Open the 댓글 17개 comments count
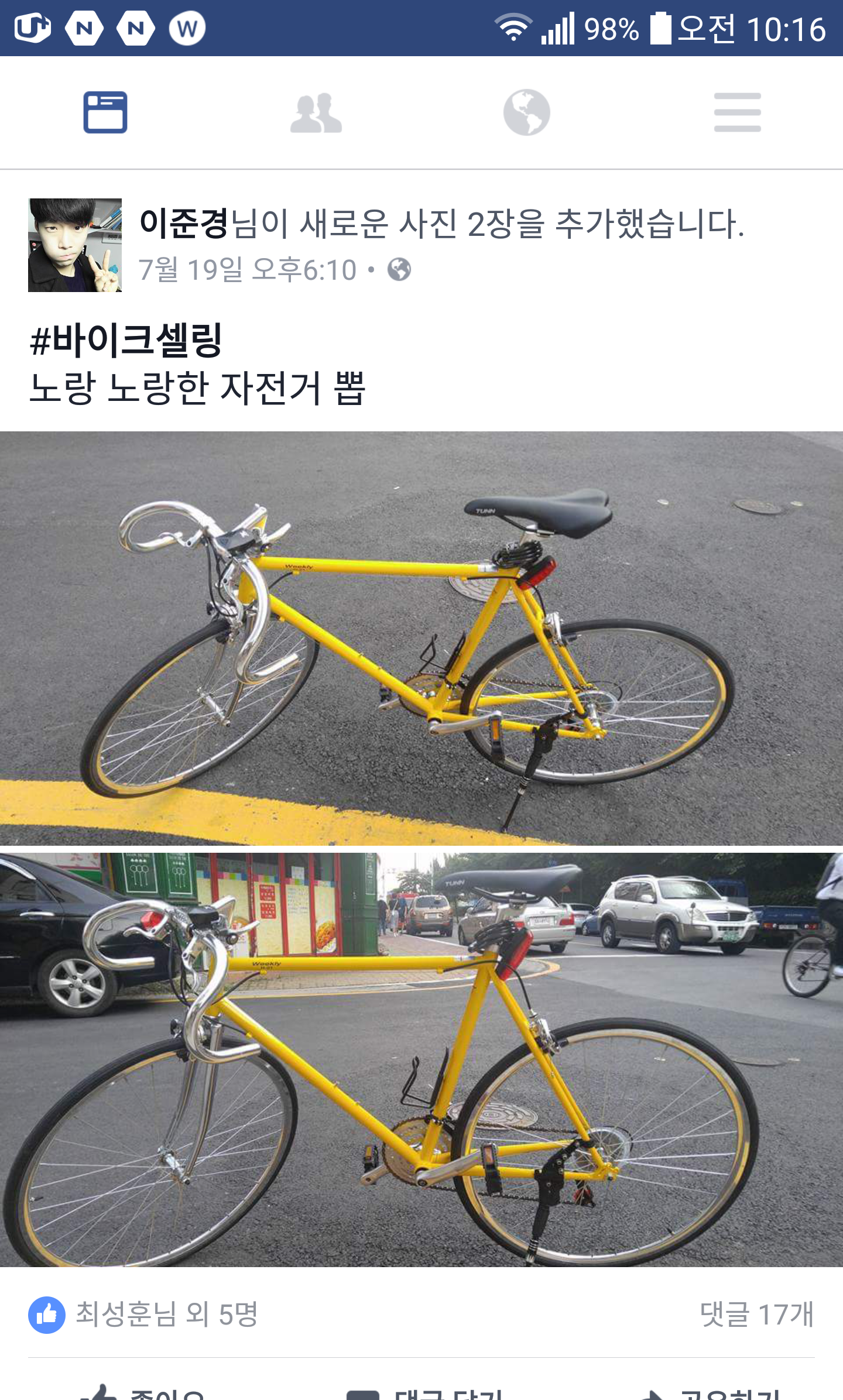 [x=757, y=1315]
